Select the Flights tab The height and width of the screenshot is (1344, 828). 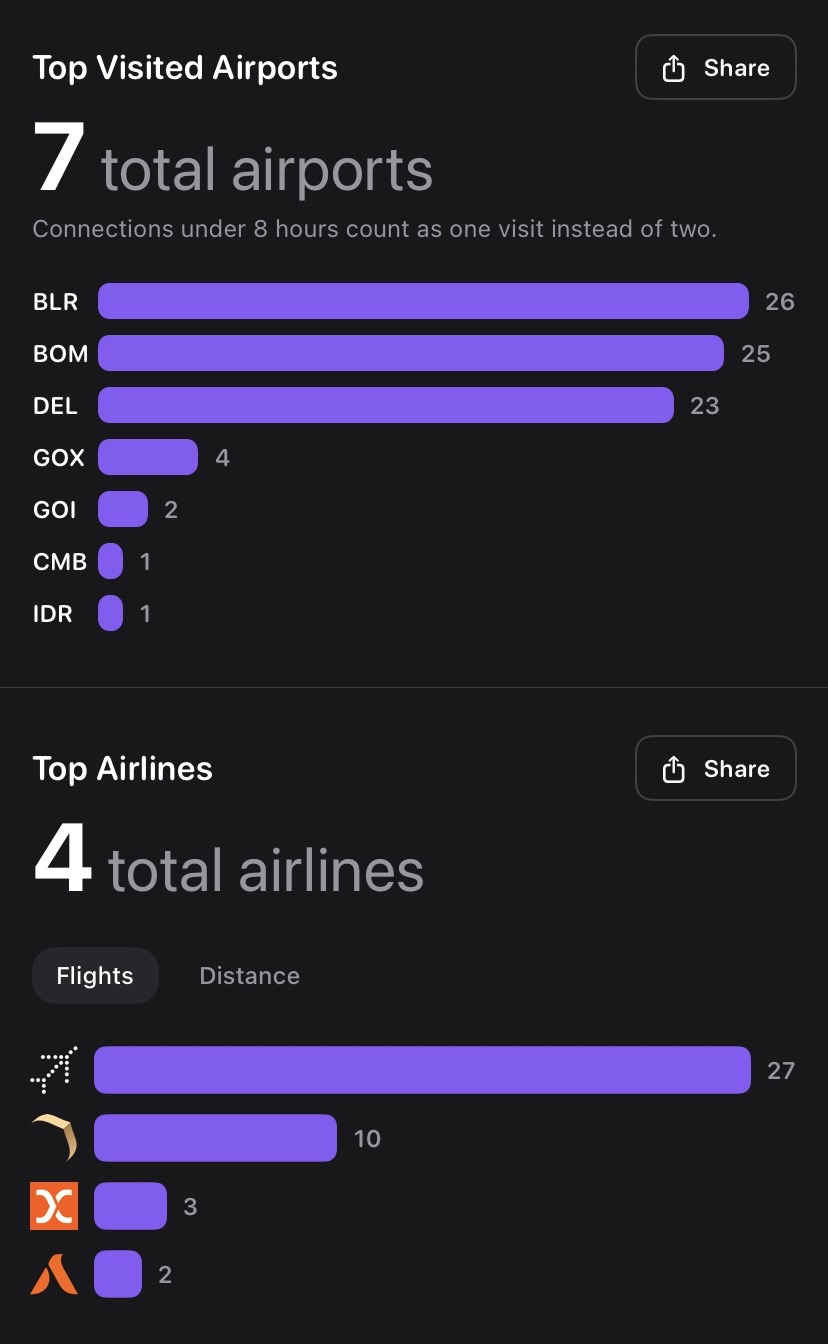point(95,976)
